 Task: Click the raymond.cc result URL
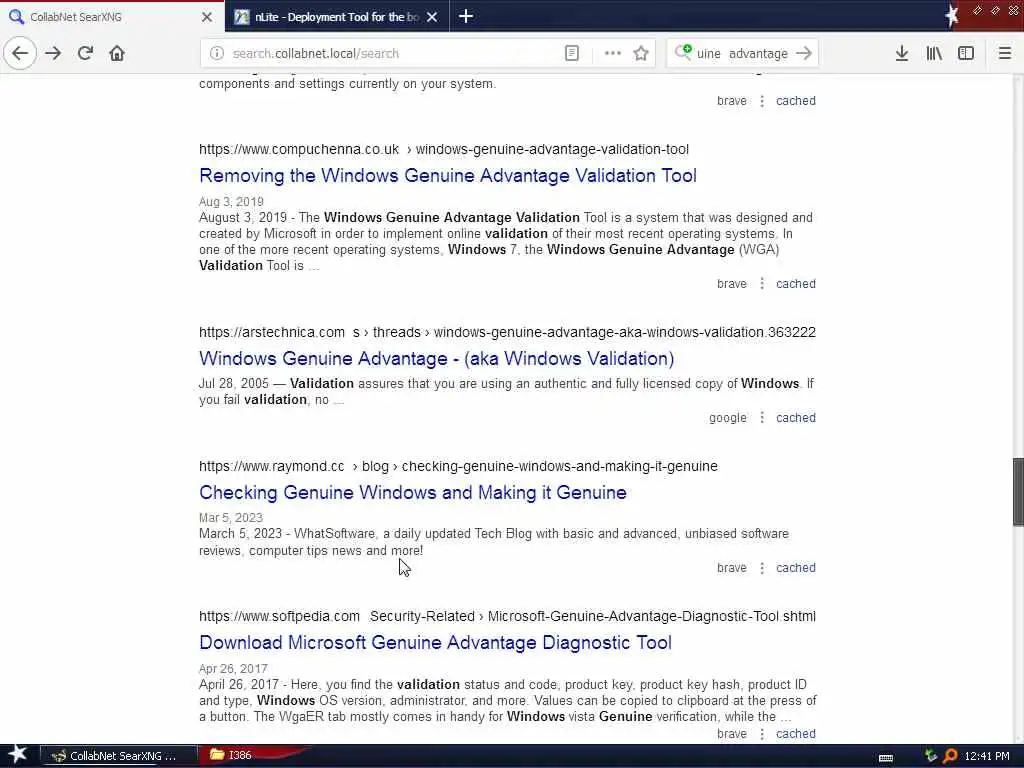point(458,466)
